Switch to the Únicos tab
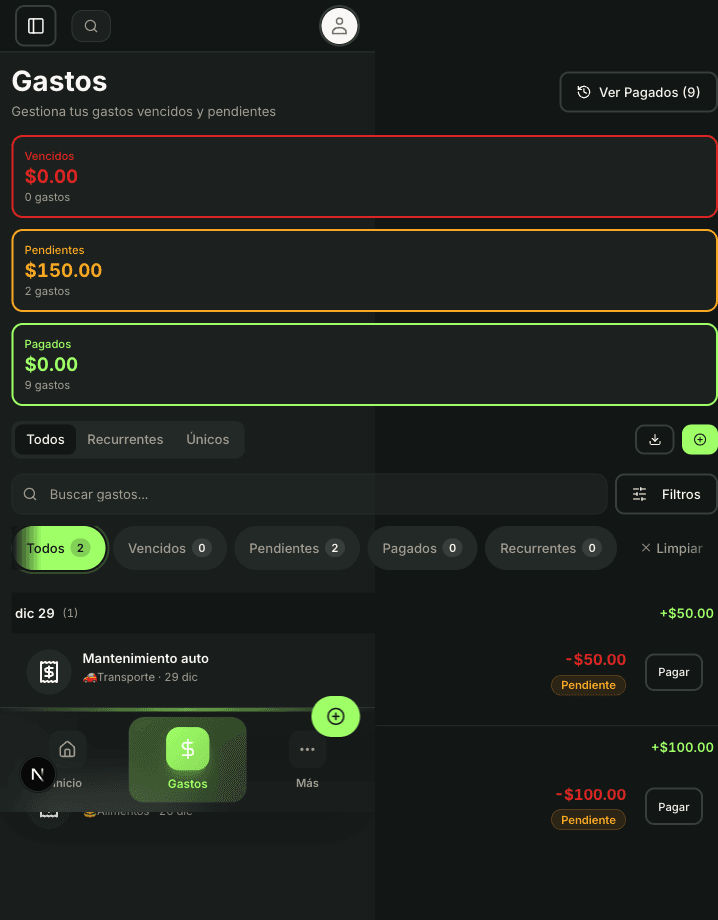Viewport: 718px width, 920px height. click(x=207, y=439)
